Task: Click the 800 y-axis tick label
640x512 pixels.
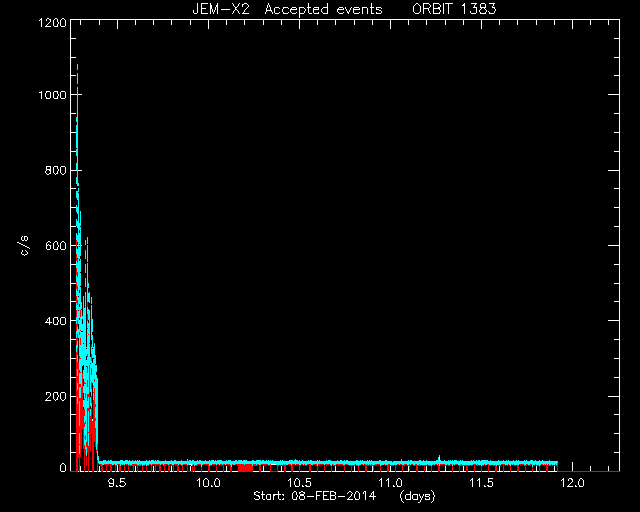Action: [x=56, y=170]
